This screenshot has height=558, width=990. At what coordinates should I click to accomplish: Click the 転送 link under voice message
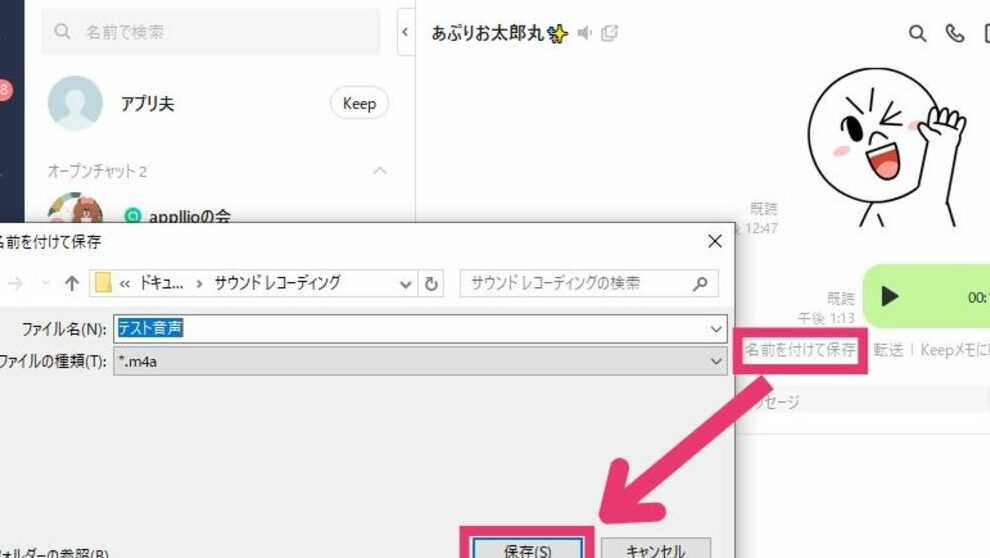tap(888, 350)
